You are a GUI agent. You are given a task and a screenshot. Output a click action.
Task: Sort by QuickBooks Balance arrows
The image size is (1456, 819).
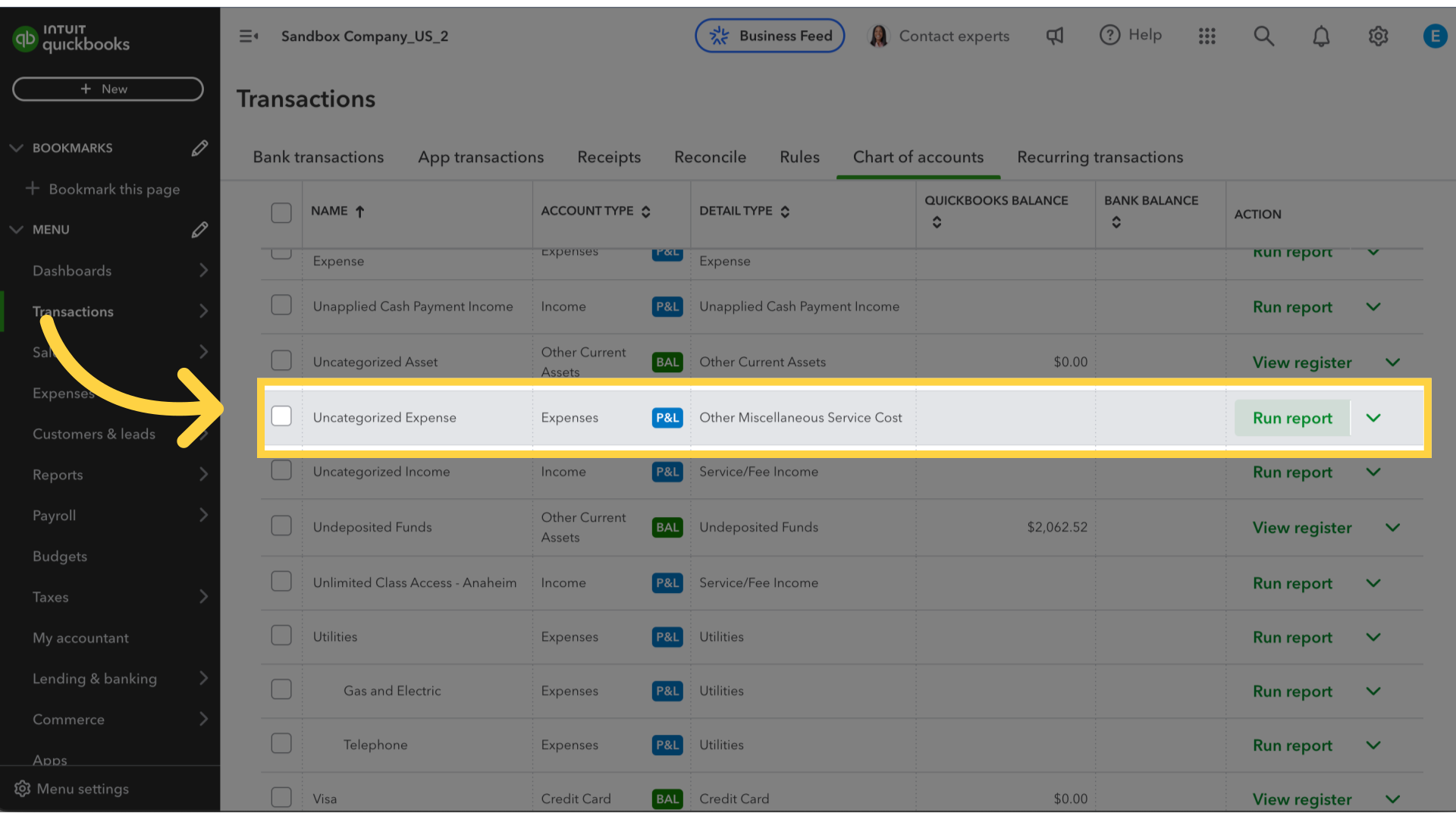(937, 222)
